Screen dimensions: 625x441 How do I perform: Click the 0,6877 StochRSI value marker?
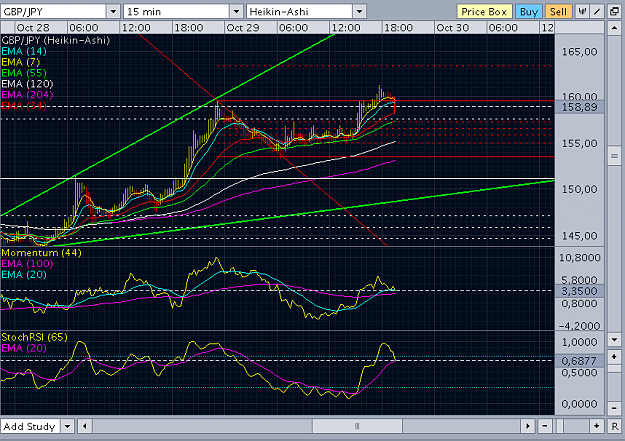[x=580, y=361]
